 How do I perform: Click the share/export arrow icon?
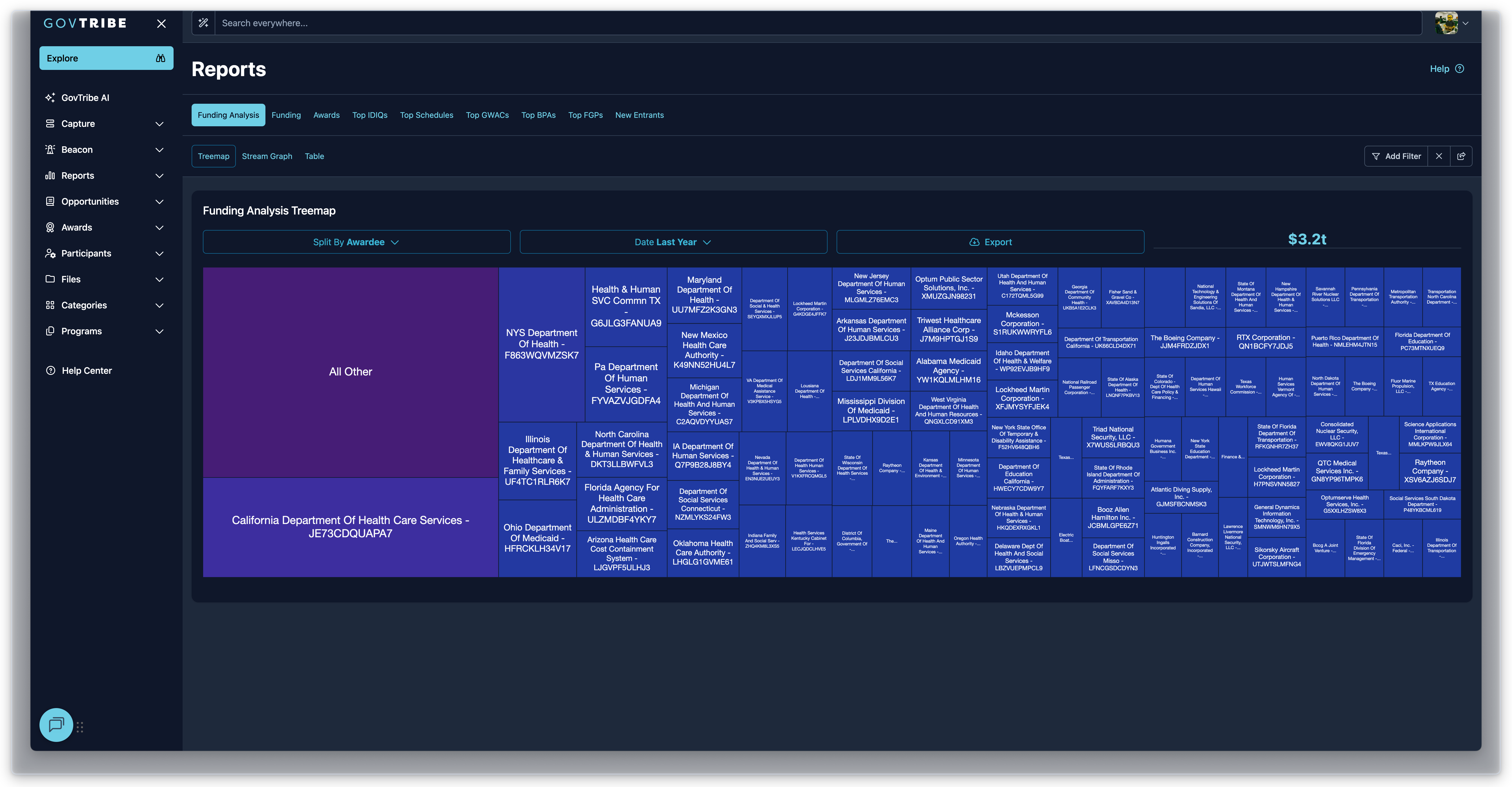point(1461,156)
